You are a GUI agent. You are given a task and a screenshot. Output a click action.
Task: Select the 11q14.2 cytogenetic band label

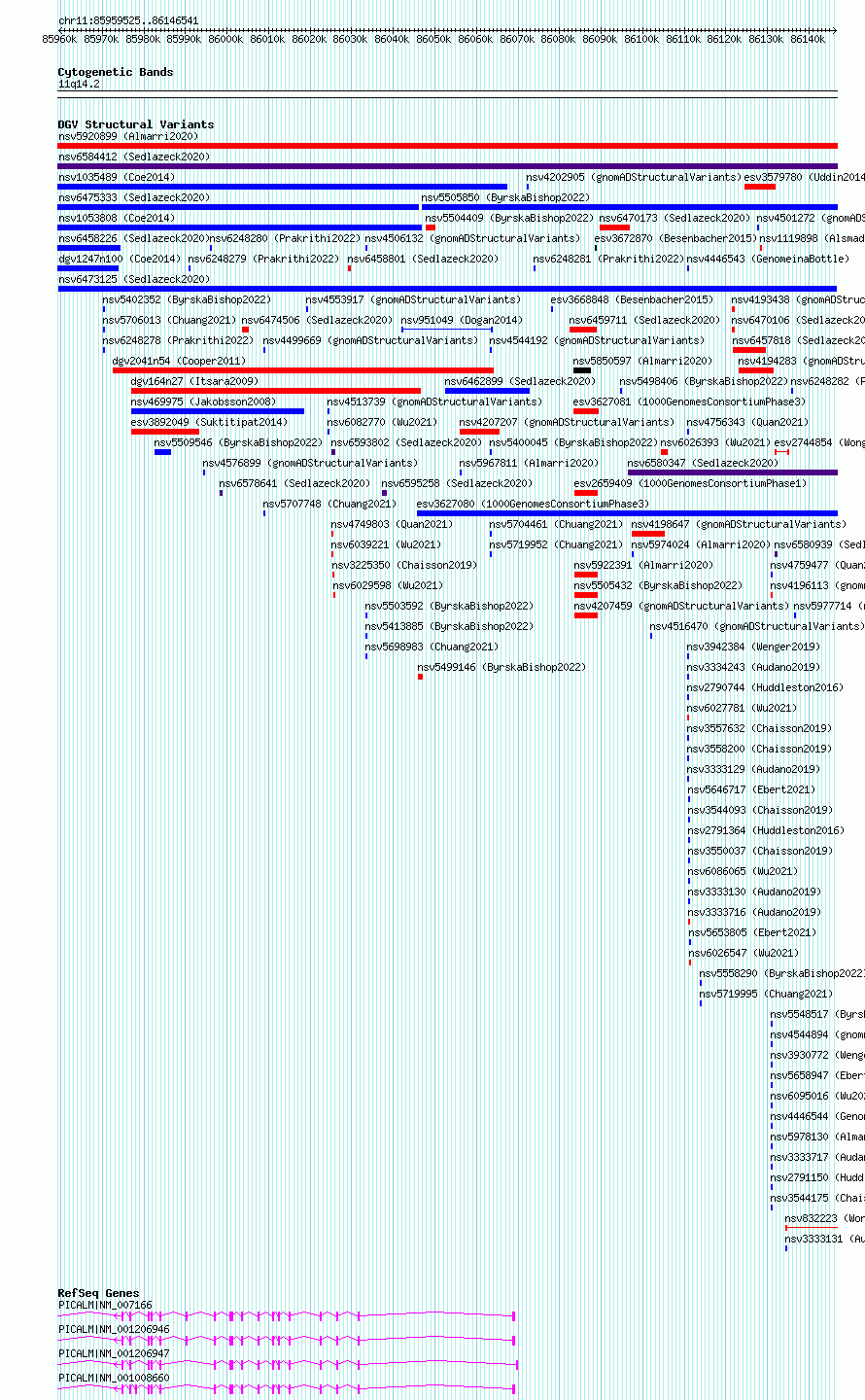[x=79, y=84]
